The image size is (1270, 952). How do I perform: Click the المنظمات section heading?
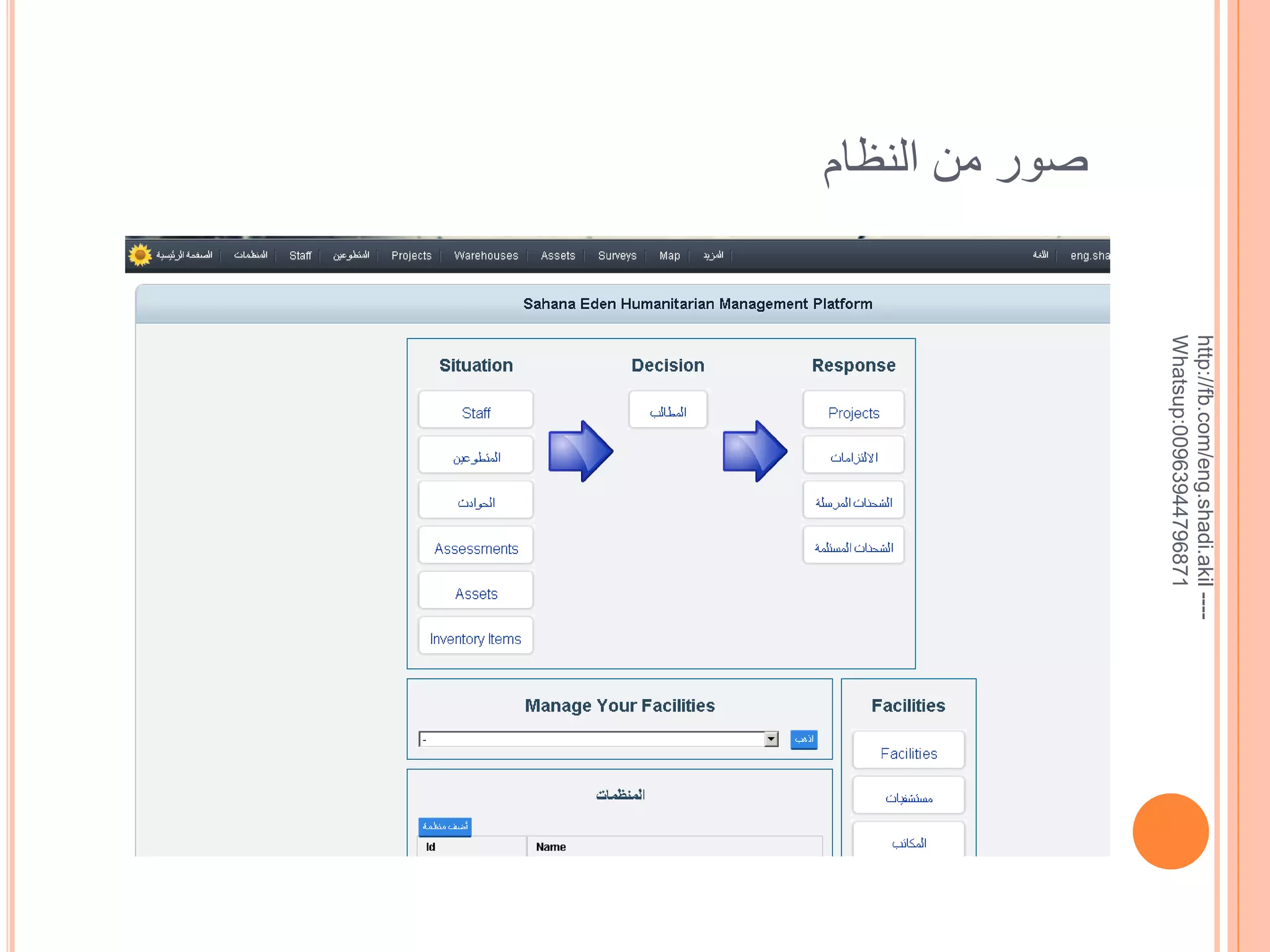click(620, 794)
